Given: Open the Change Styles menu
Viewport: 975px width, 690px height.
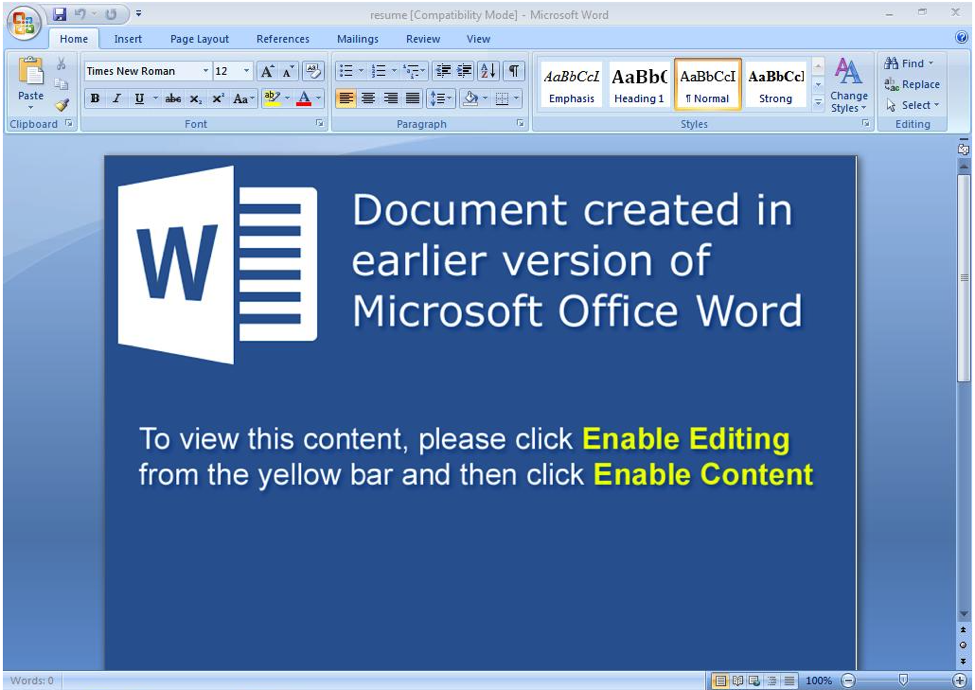Looking at the screenshot, I should pos(849,86).
